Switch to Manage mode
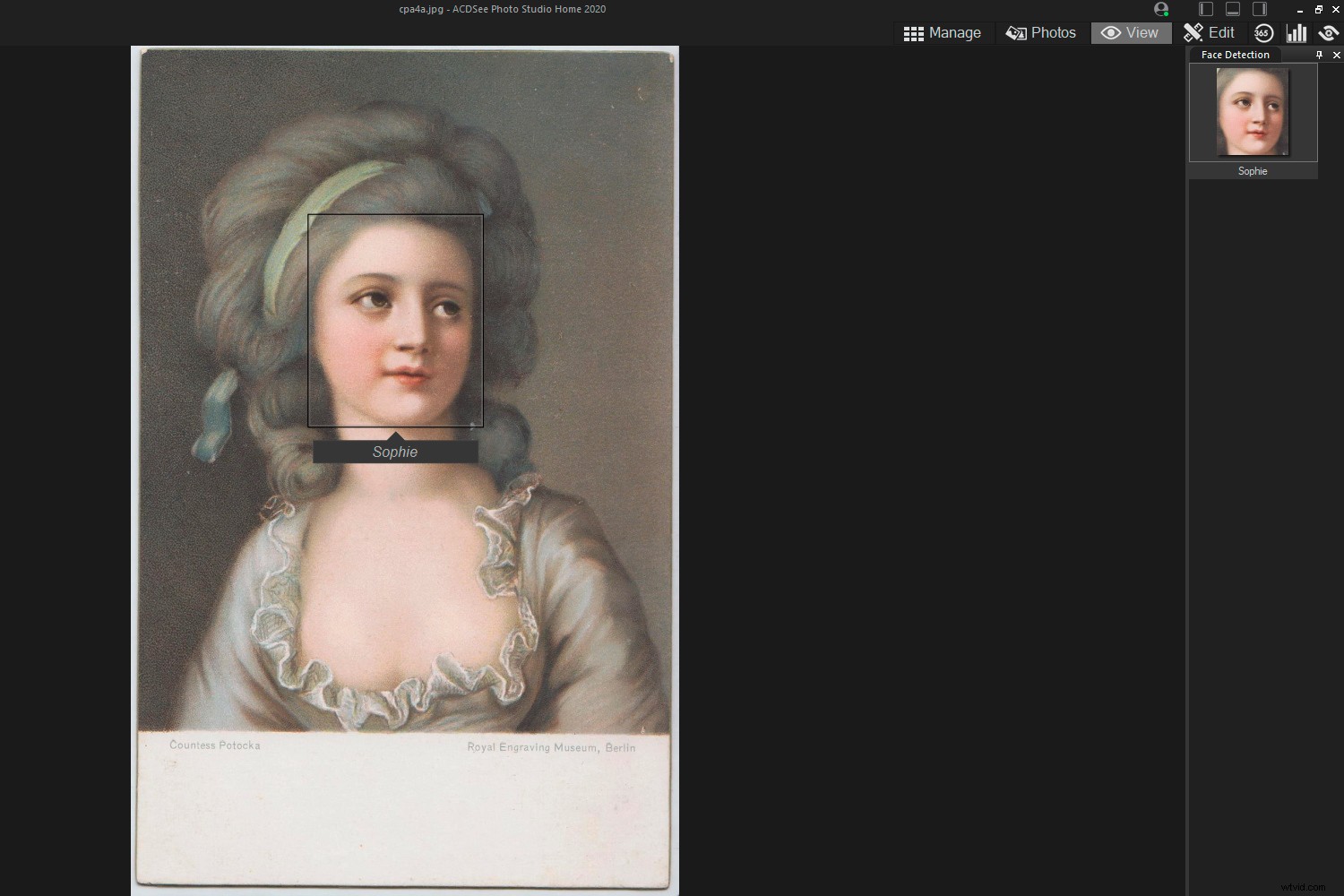Viewport: 1344px width, 896px height. point(943,33)
